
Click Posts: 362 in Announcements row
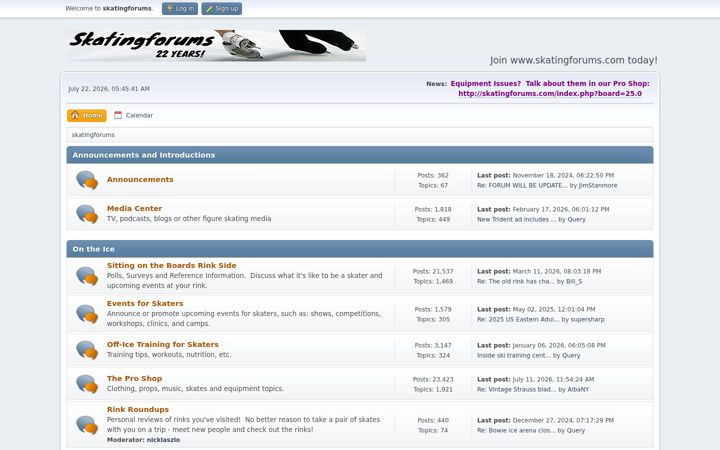tap(433, 175)
